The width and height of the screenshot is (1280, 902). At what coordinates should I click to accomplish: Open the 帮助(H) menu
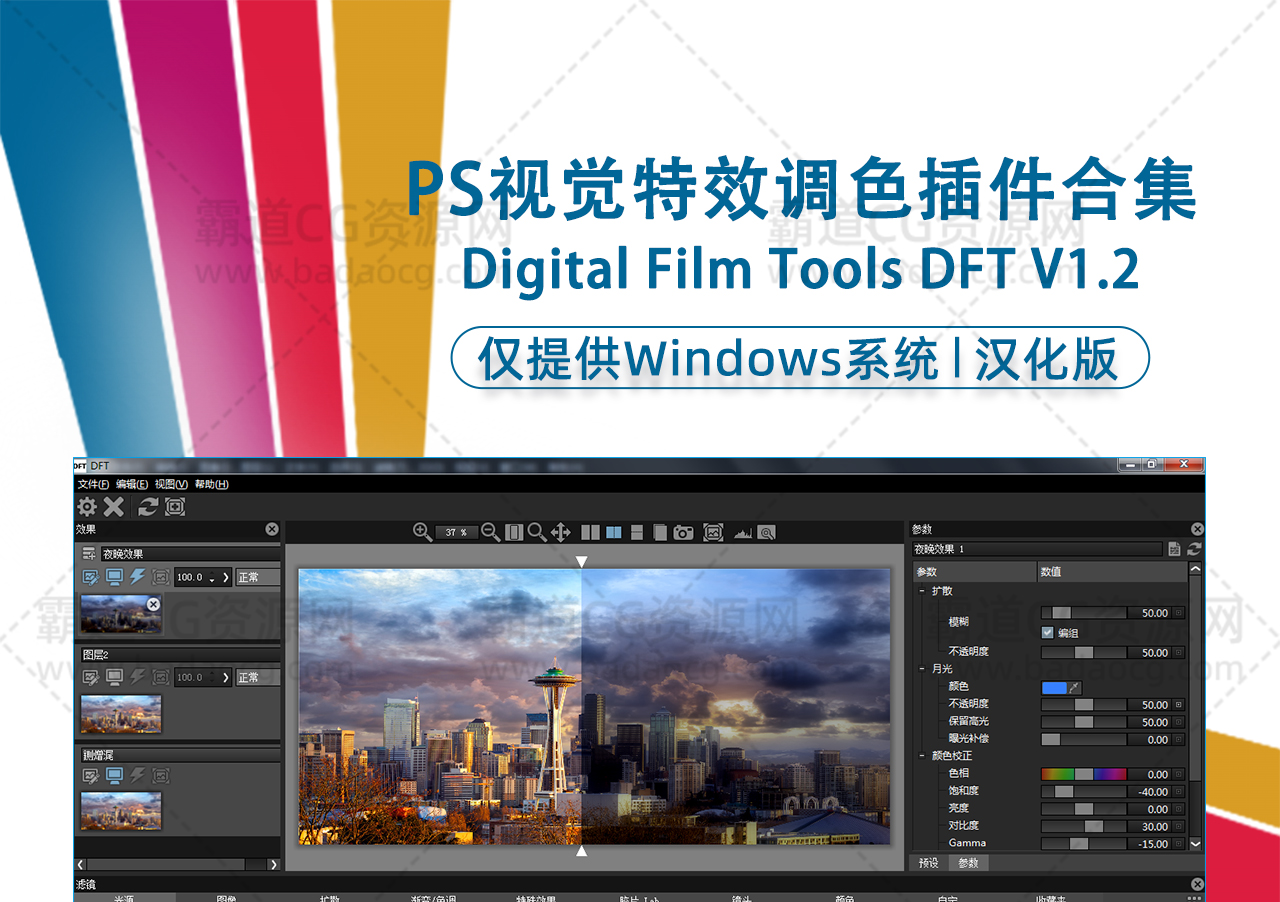tap(211, 484)
